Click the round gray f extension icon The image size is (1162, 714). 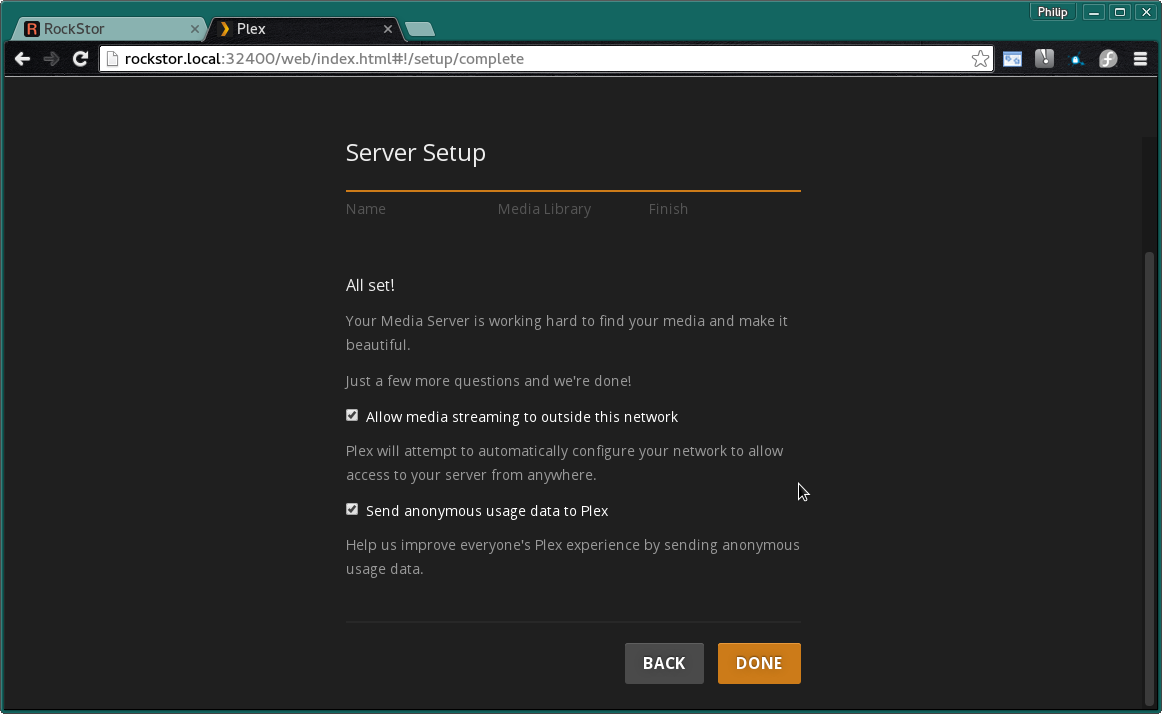point(1108,59)
